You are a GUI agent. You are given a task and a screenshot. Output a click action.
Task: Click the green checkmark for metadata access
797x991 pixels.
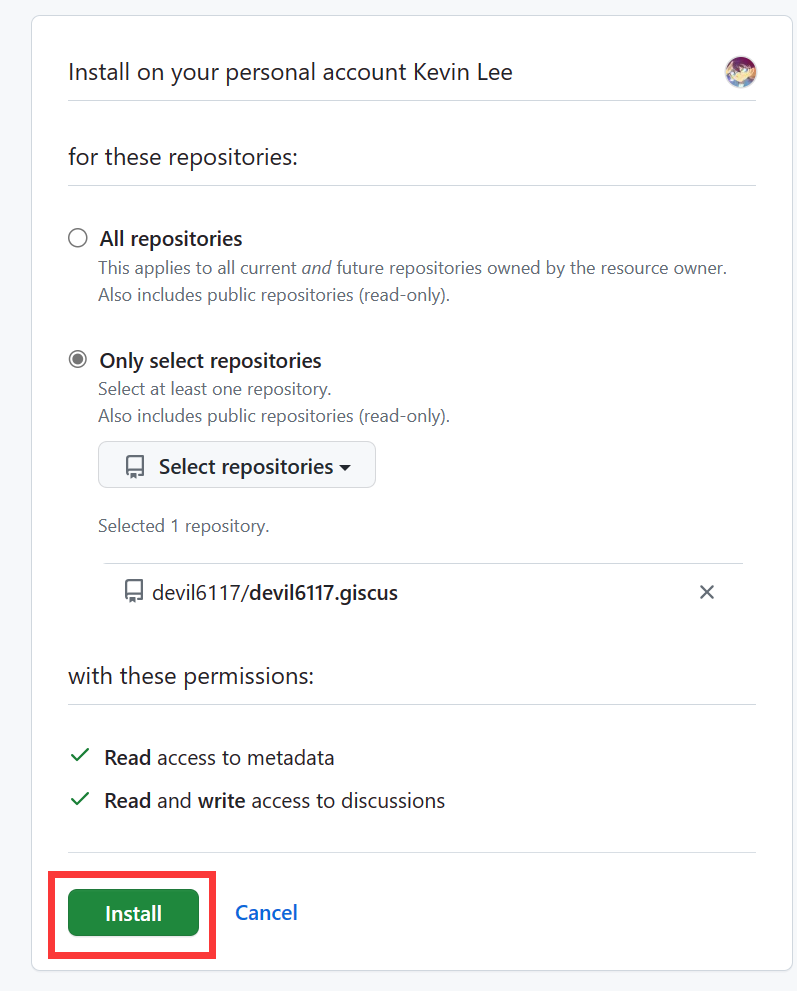(x=80, y=757)
